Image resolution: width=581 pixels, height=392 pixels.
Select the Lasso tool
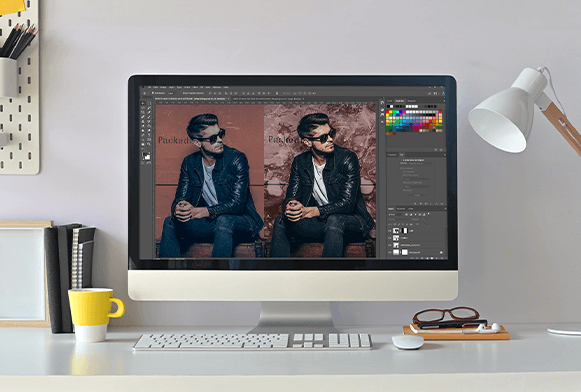[x=143, y=108]
